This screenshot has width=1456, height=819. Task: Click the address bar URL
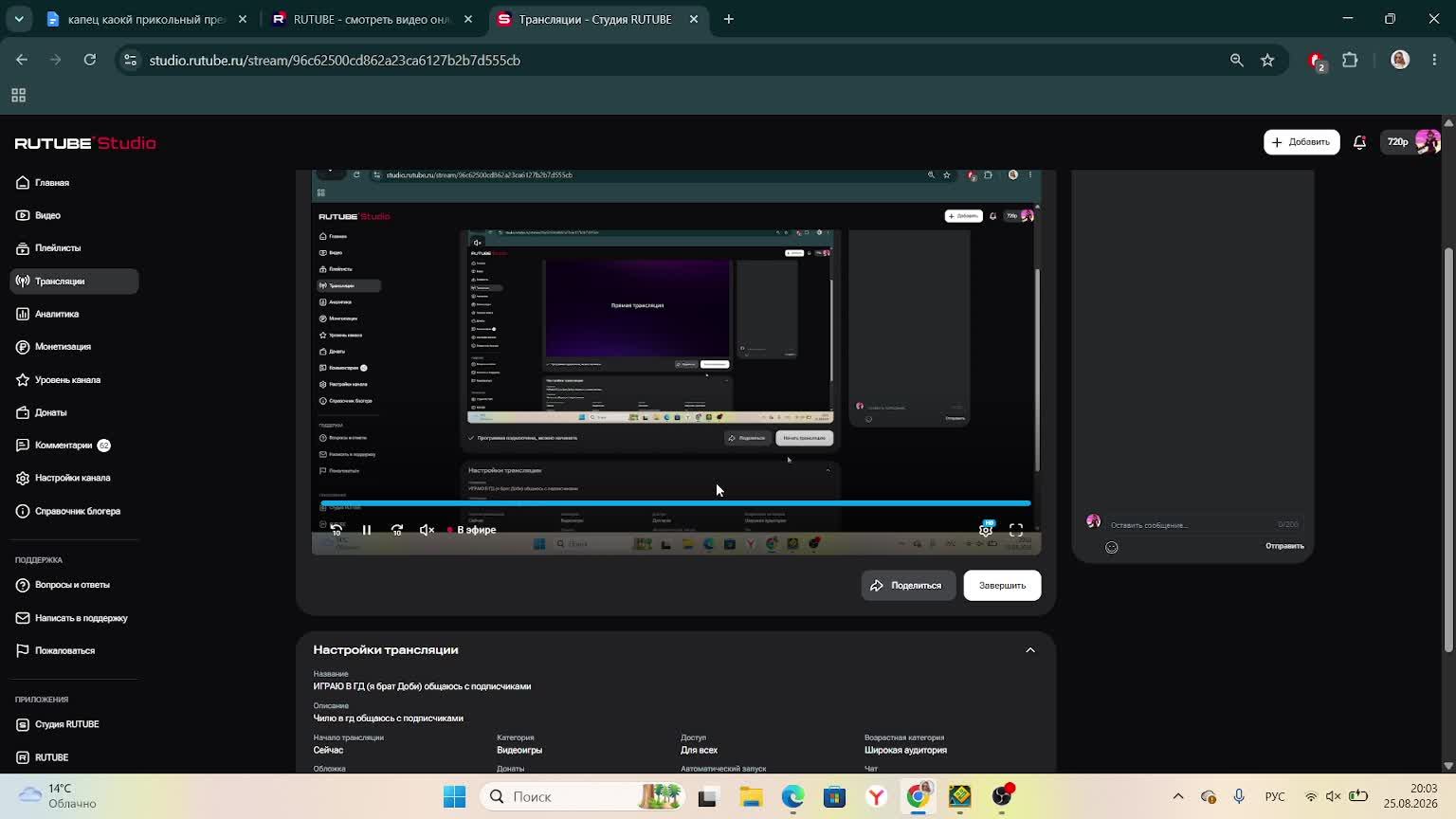(335, 61)
